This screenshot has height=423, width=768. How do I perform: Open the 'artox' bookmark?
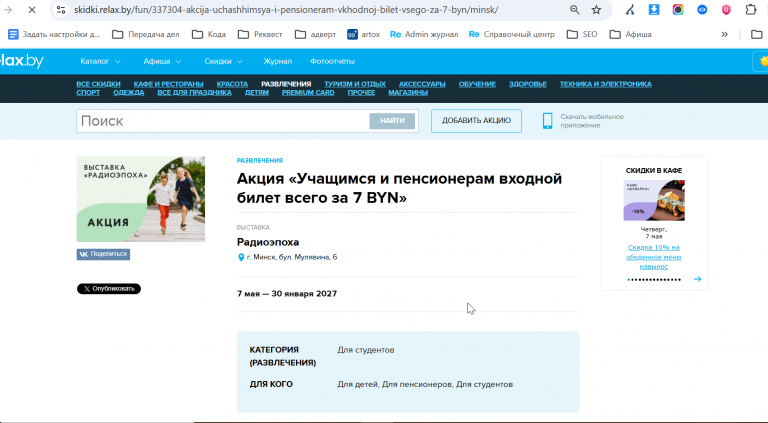point(363,34)
